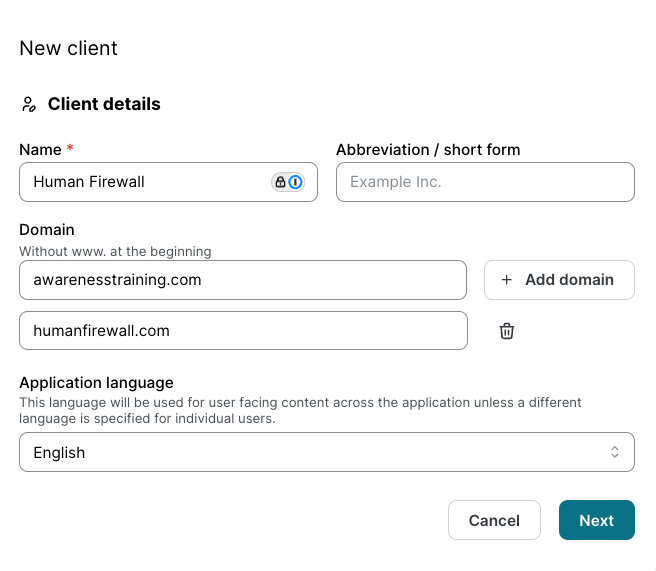The image size is (656, 571).
Task: Delete the humanfirewall.com domain with trash icon
Action: [507, 331]
